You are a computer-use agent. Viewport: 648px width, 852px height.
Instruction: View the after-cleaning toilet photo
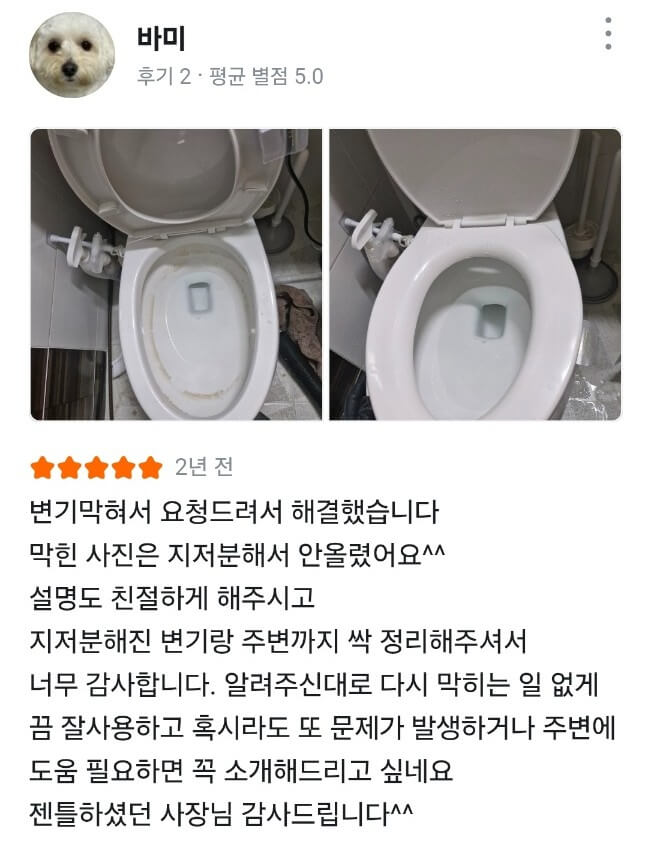click(475, 274)
